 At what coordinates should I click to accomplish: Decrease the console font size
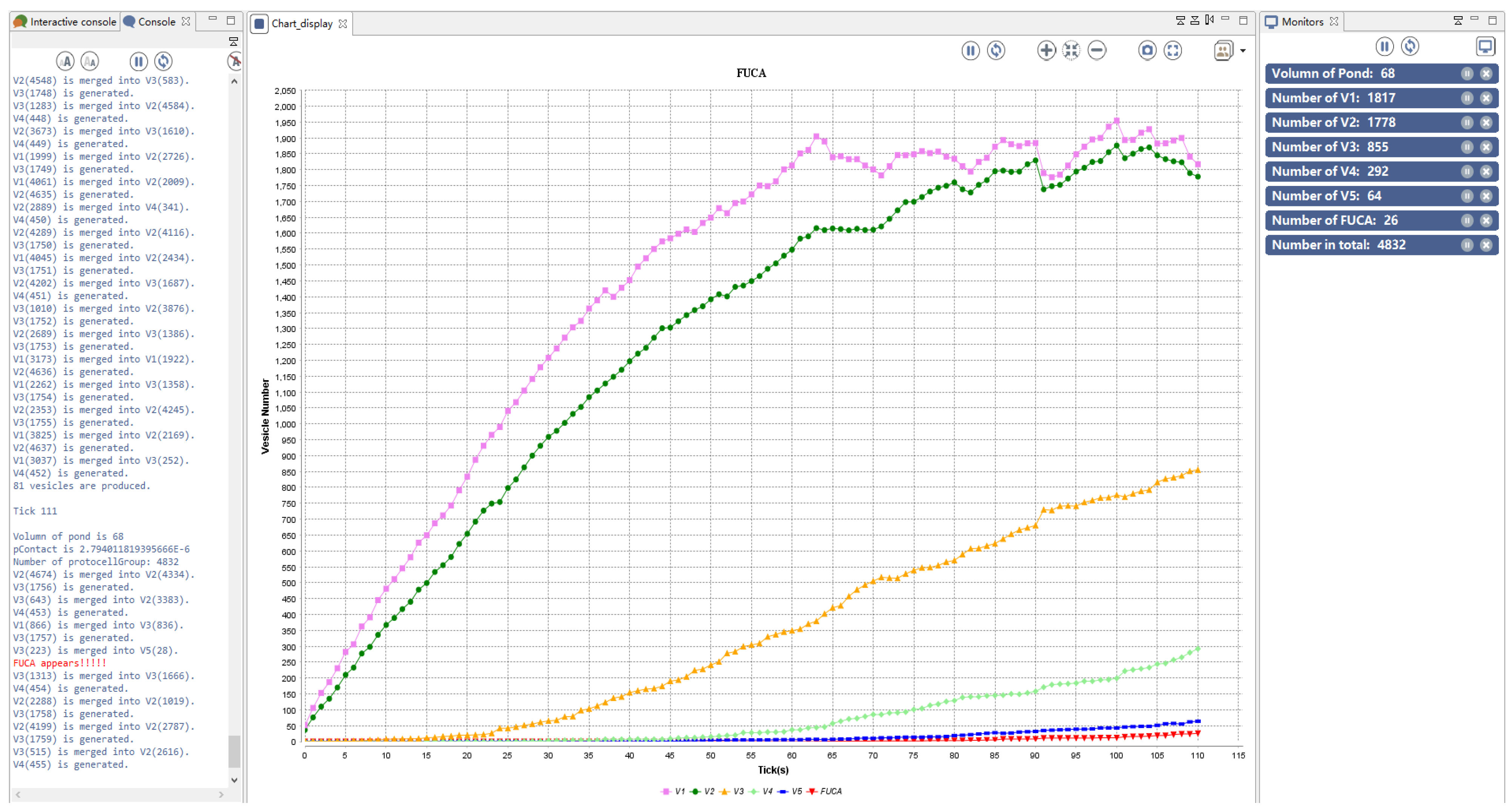[x=89, y=60]
